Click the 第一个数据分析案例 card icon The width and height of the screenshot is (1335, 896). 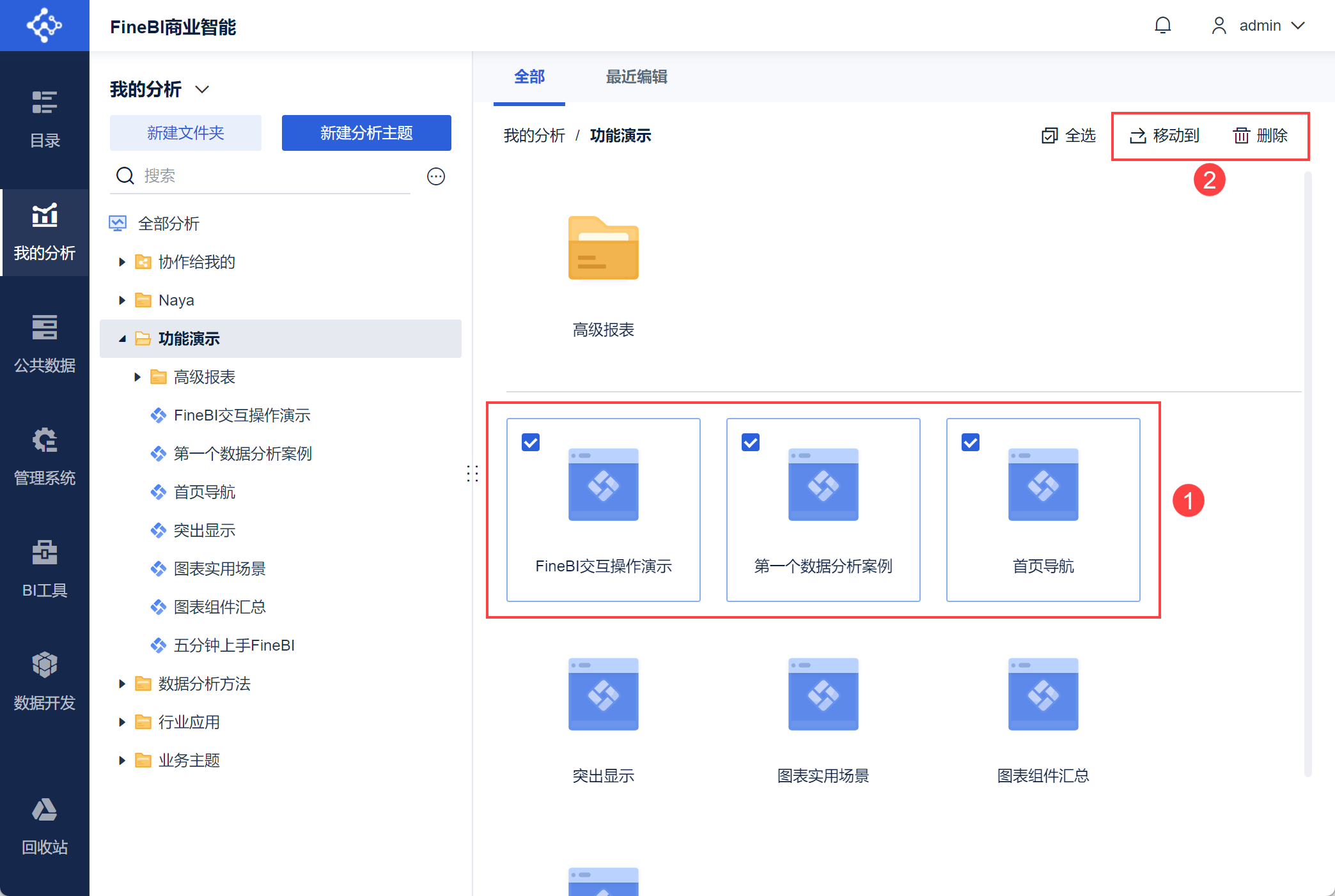[x=824, y=484]
